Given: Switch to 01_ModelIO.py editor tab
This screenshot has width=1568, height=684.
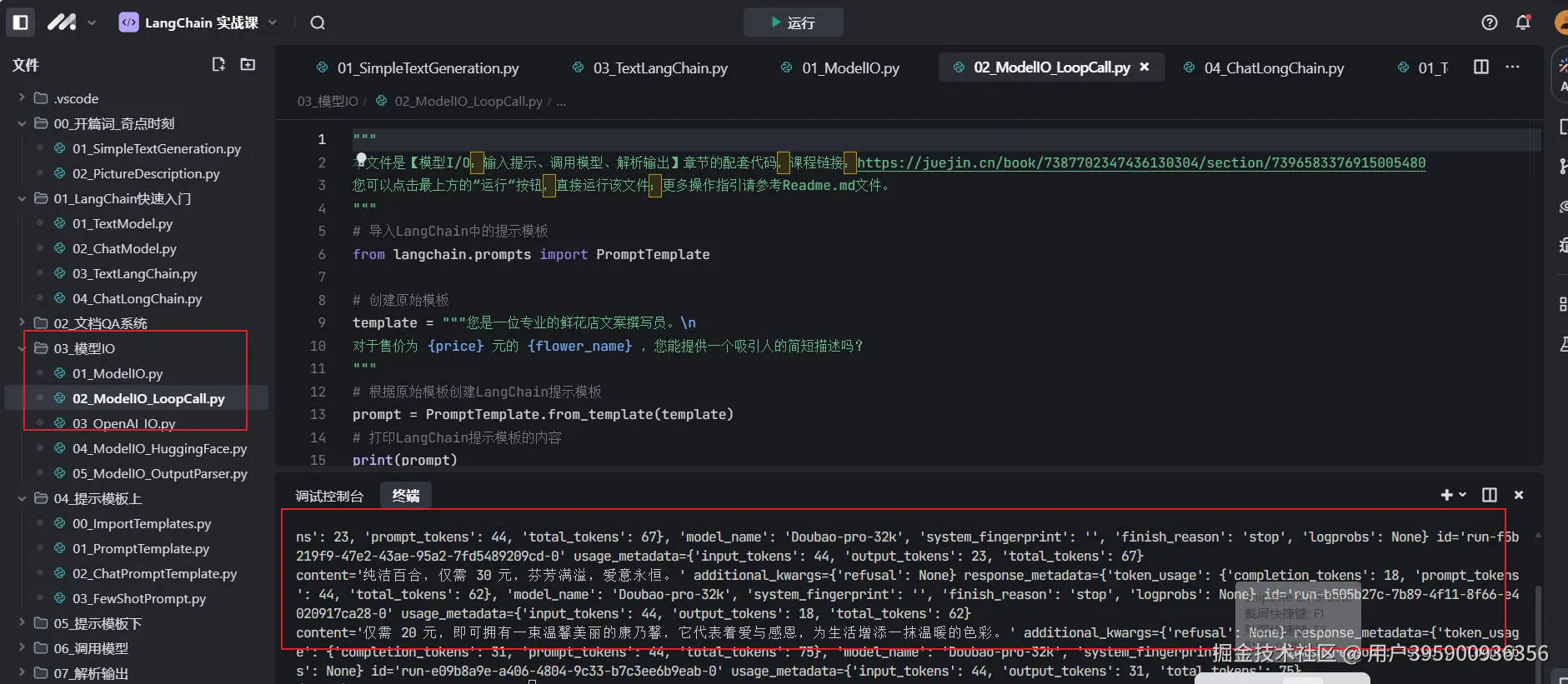Looking at the screenshot, I should coord(840,67).
